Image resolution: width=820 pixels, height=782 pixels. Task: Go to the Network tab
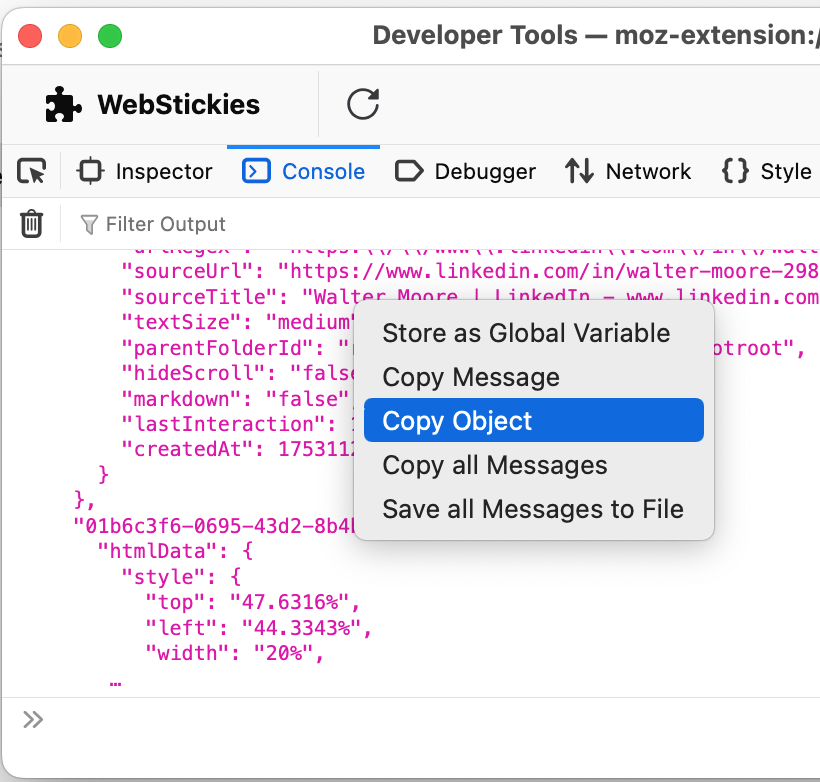[x=628, y=172]
